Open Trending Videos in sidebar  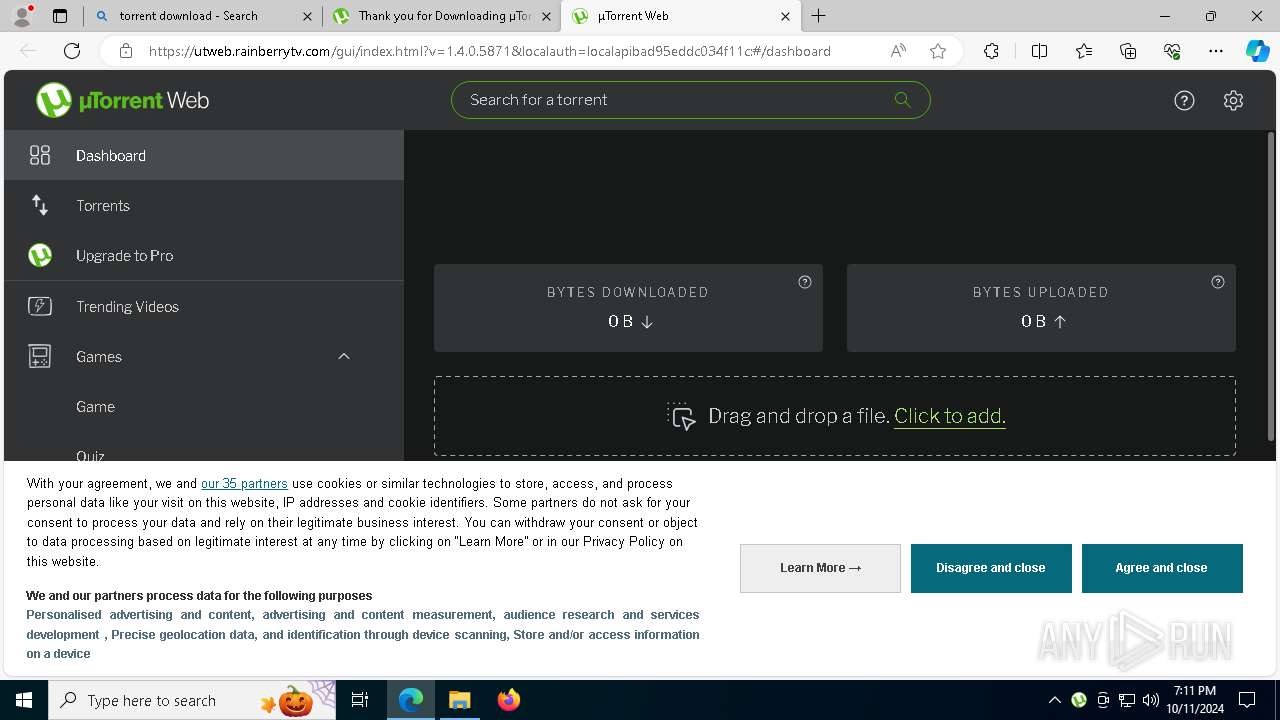pyautogui.click(x=204, y=306)
